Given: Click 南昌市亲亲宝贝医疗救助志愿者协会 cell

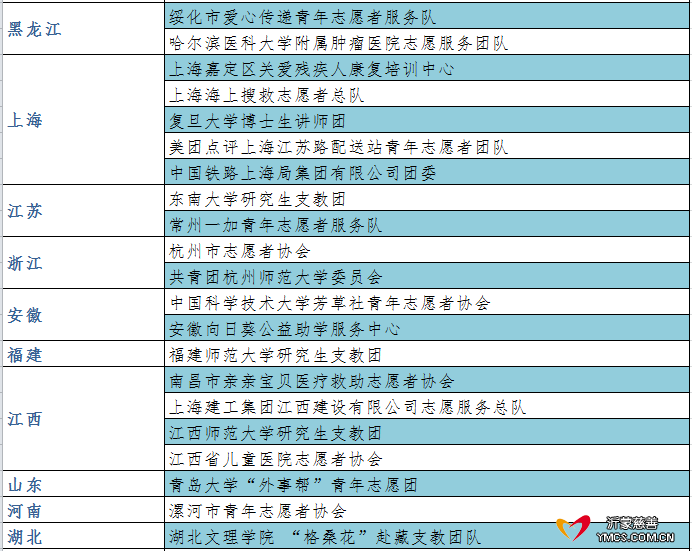Looking at the screenshot, I should pyautogui.click(x=427, y=380).
